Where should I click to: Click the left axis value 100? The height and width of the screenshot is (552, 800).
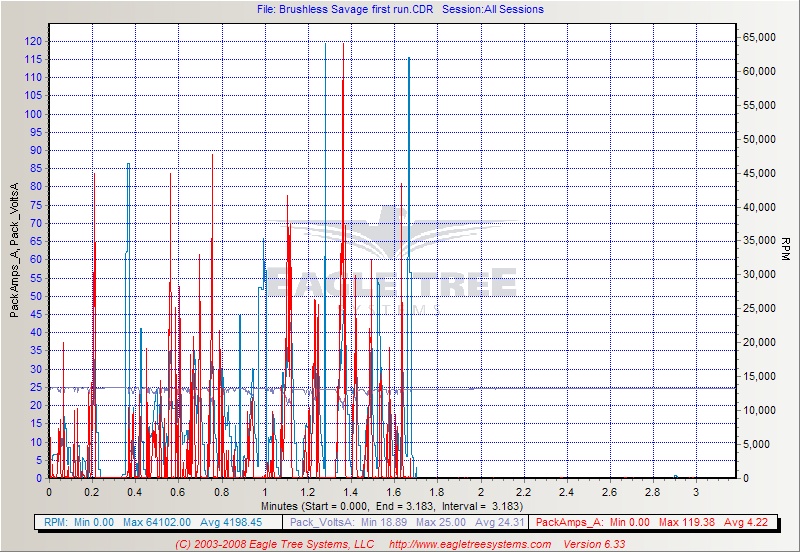click(x=33, y=114)
